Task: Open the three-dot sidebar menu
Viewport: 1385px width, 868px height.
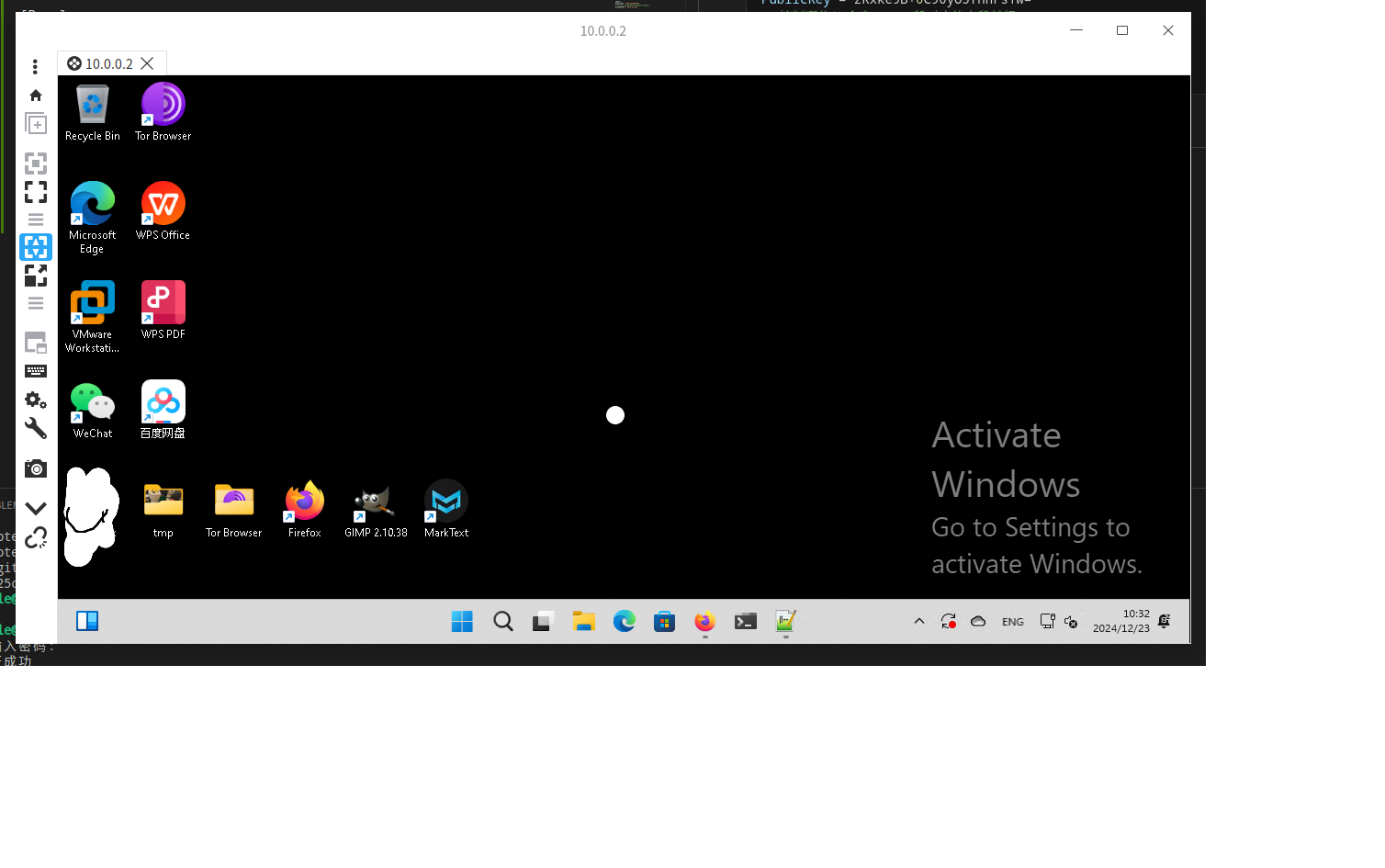Action: (36, 67)
